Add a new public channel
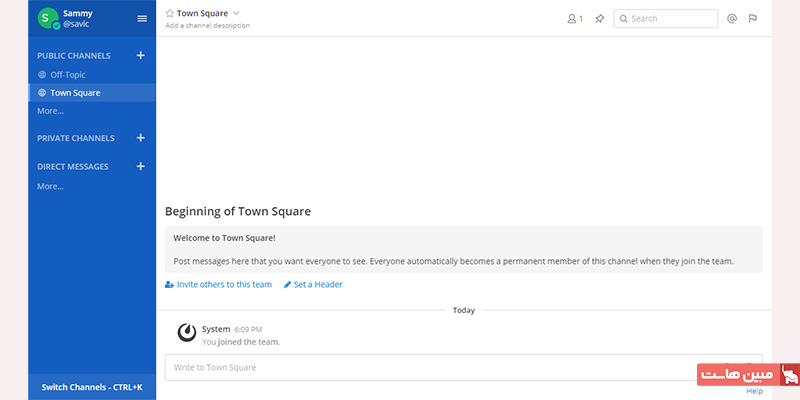 pos(141,56)
